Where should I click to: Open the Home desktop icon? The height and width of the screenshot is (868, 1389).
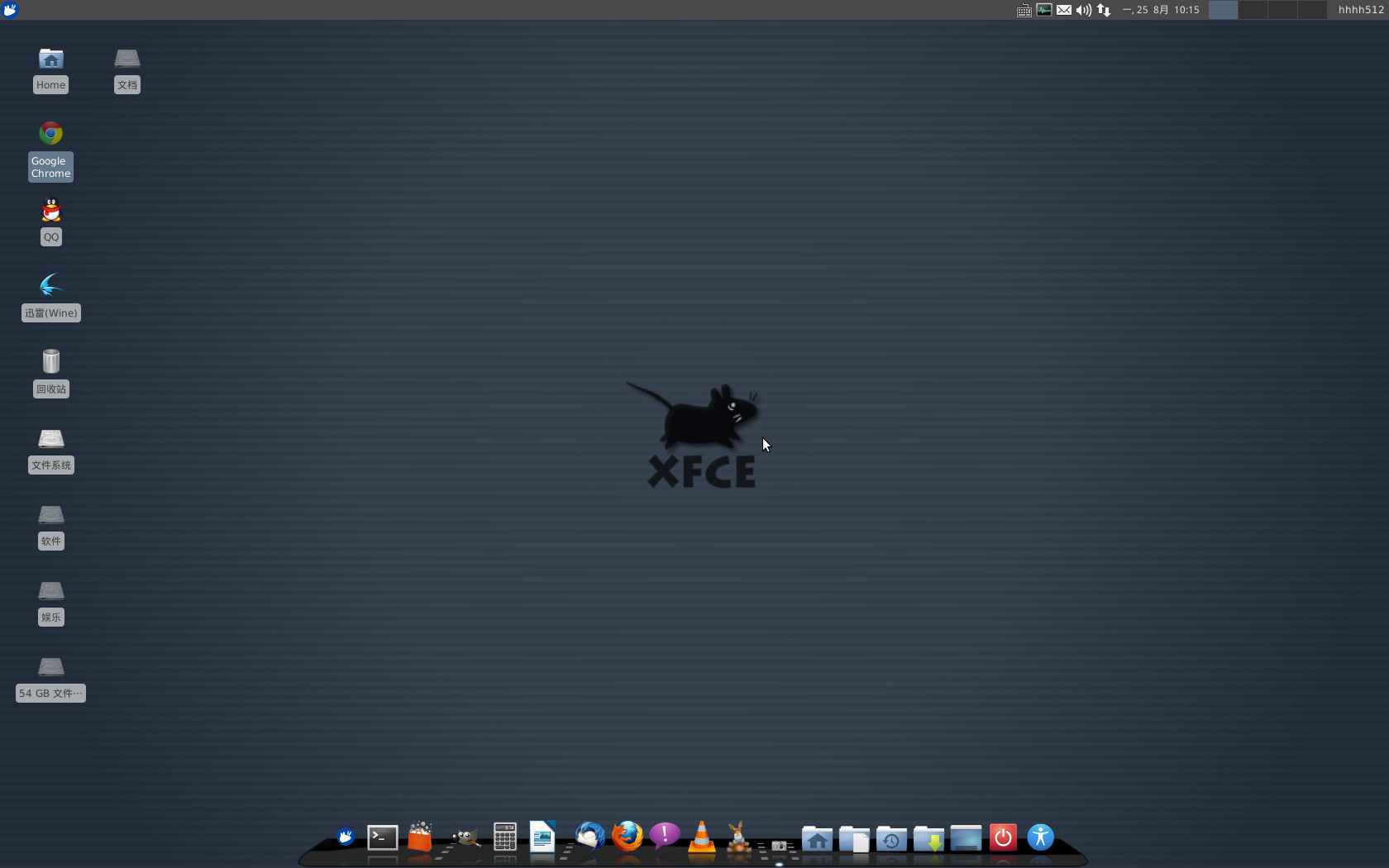tap(50, 60)
